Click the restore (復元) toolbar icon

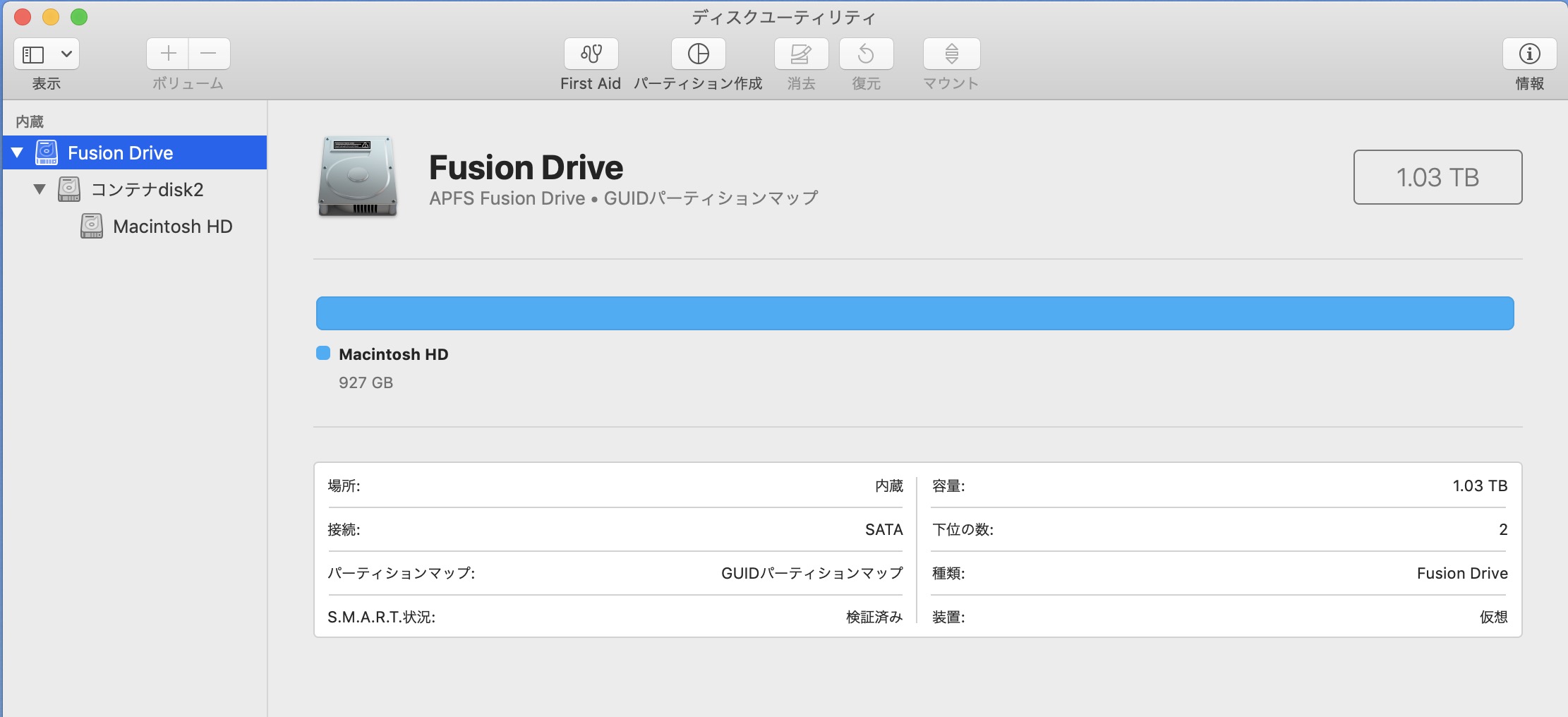[x=866, y=54]
